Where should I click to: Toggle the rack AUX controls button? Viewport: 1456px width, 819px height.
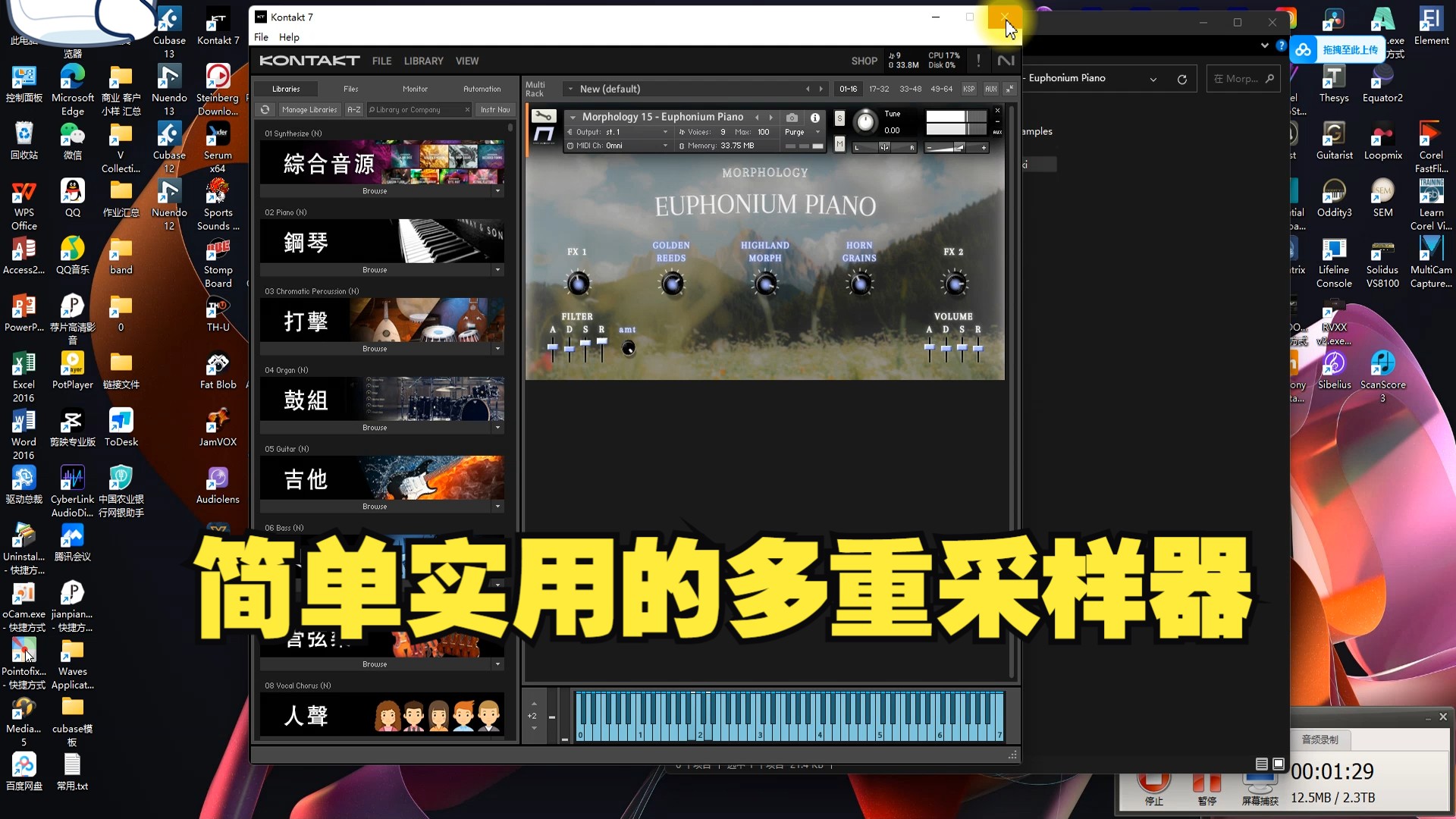tap(990, 89)
